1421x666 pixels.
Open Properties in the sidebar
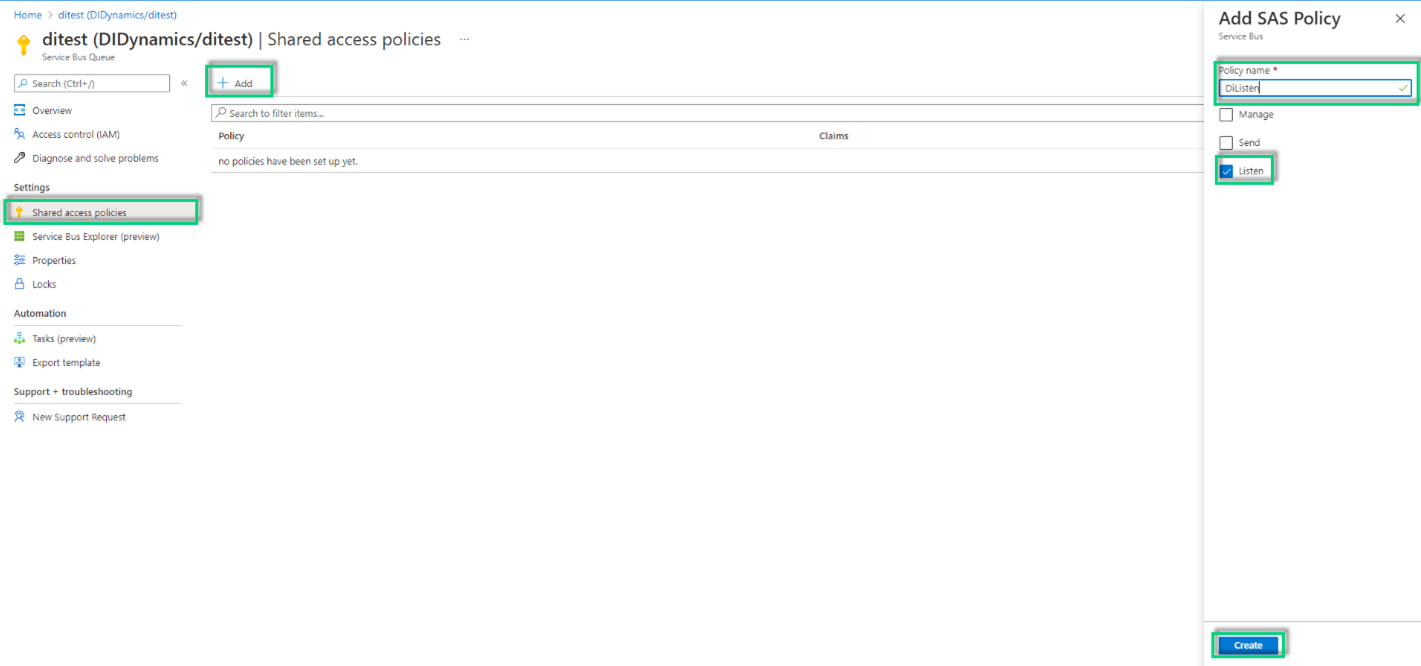point(54,261)
